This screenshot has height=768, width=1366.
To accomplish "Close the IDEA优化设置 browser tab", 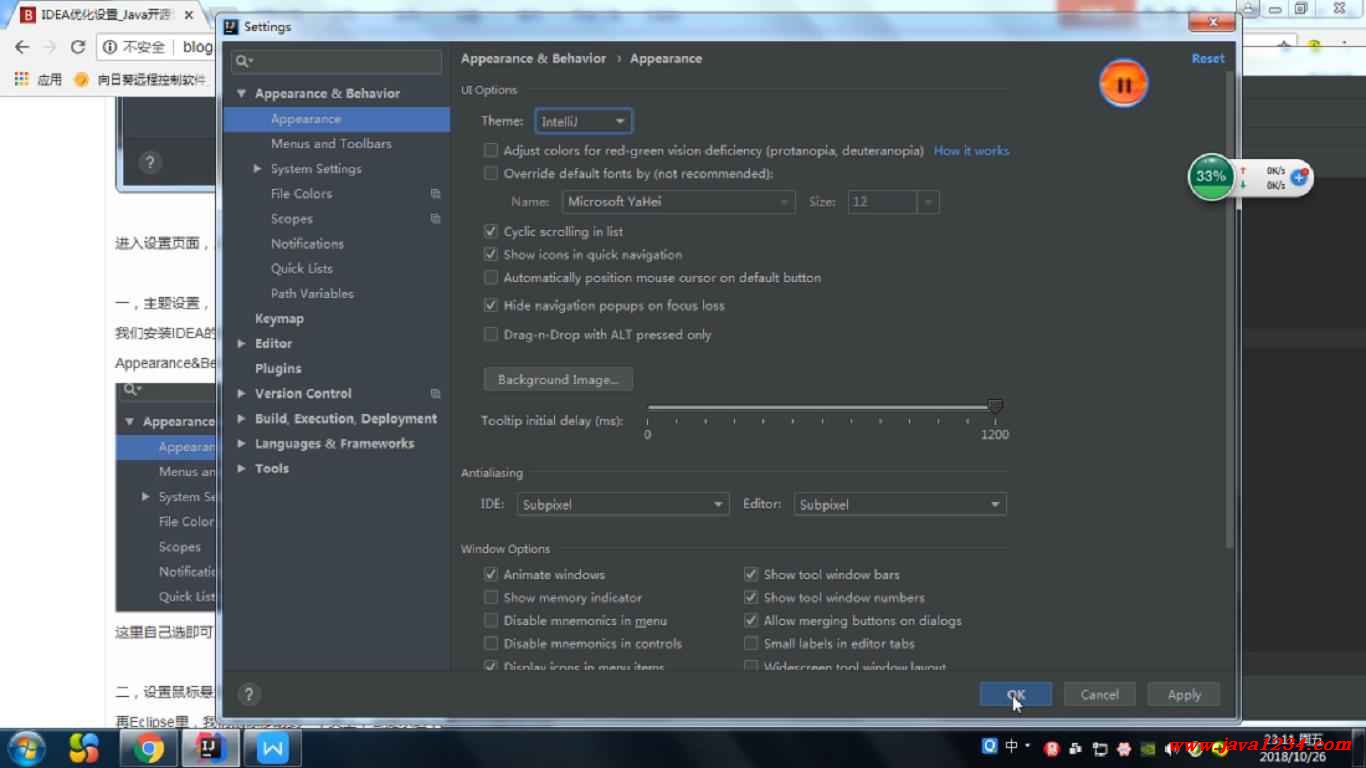I will pos(189,15).
